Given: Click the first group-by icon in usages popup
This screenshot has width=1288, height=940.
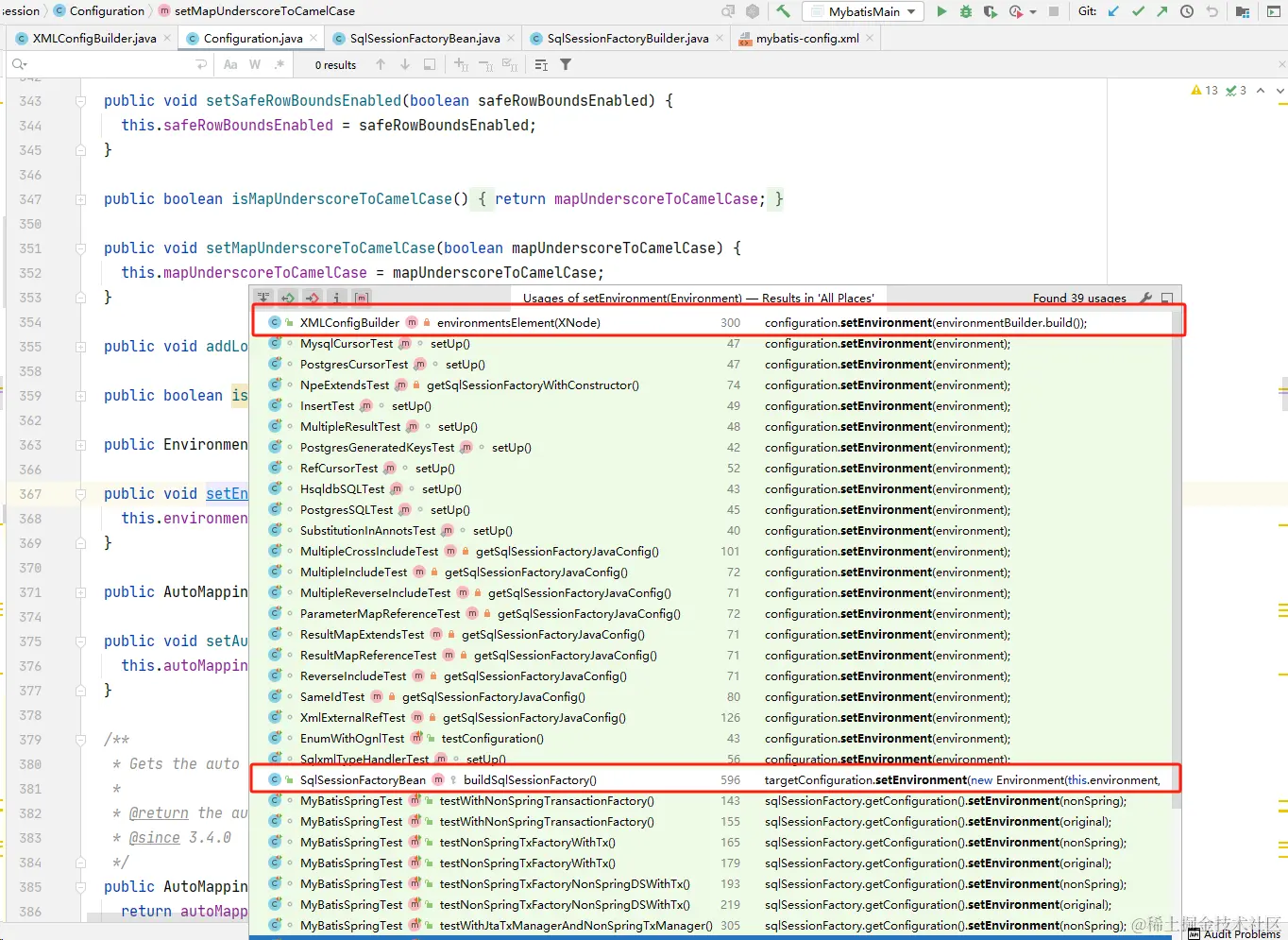Looking at the screenshot, I should click(x=263, y=298).
